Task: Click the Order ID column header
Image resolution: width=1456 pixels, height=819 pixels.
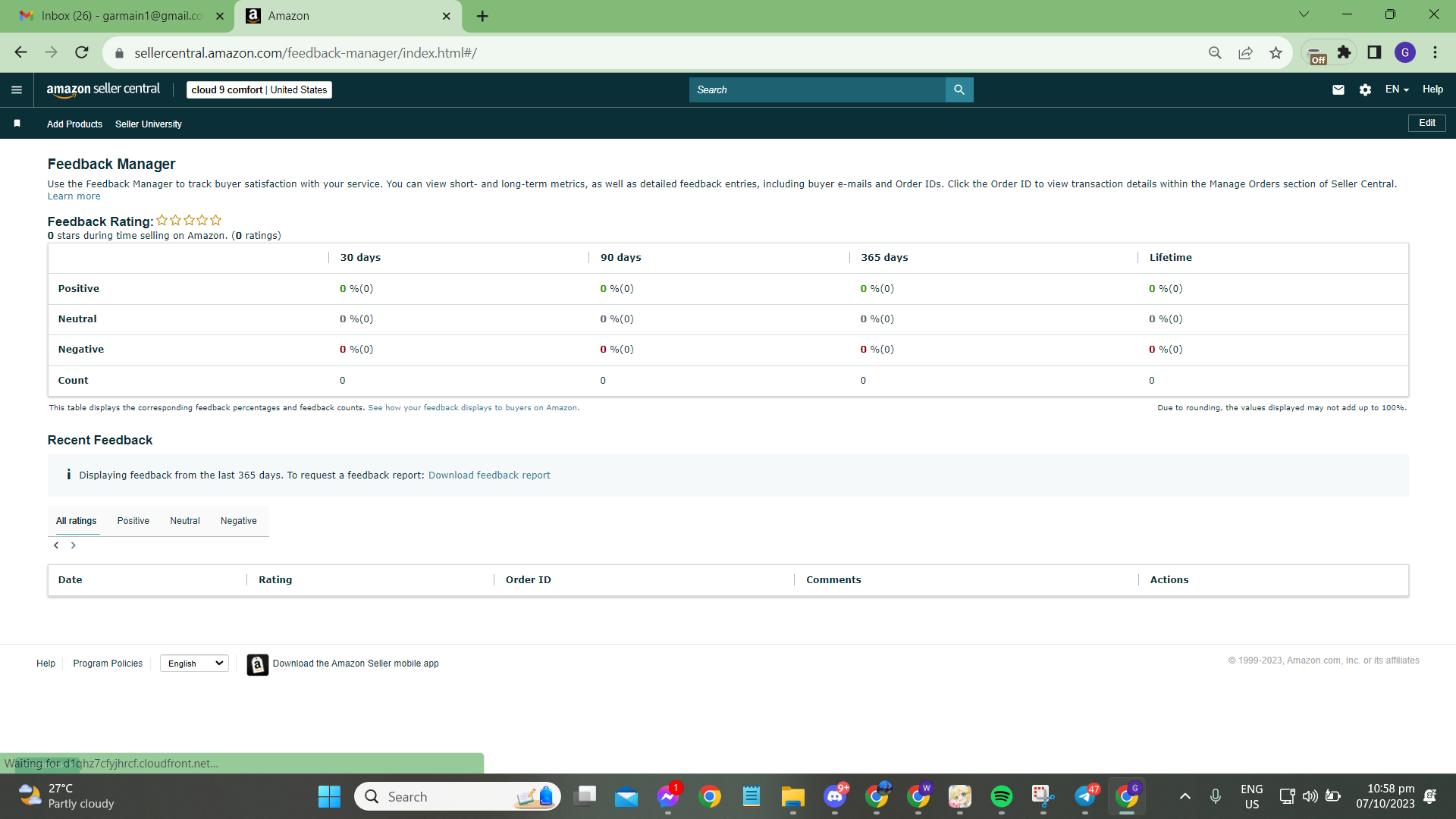Action: 528,580
